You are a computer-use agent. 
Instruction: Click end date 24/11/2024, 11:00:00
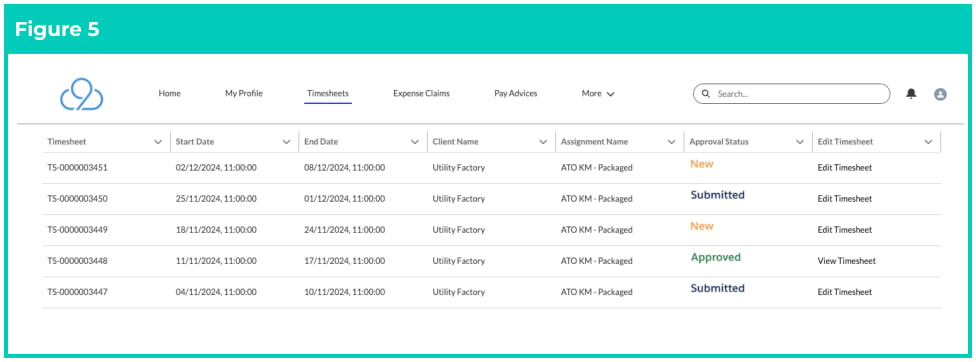[345, 230]
